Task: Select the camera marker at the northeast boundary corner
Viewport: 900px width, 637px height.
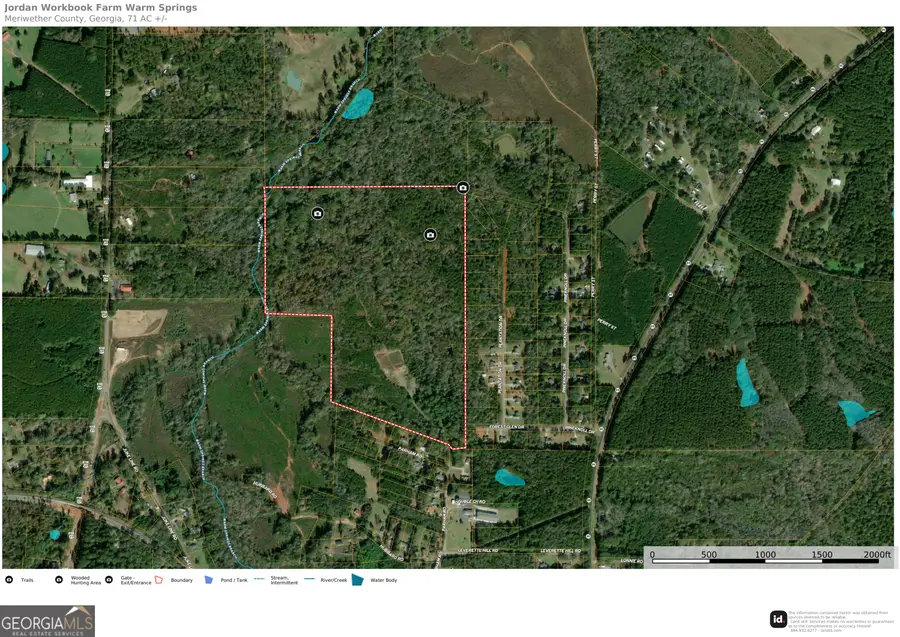Action: [462, 188]
